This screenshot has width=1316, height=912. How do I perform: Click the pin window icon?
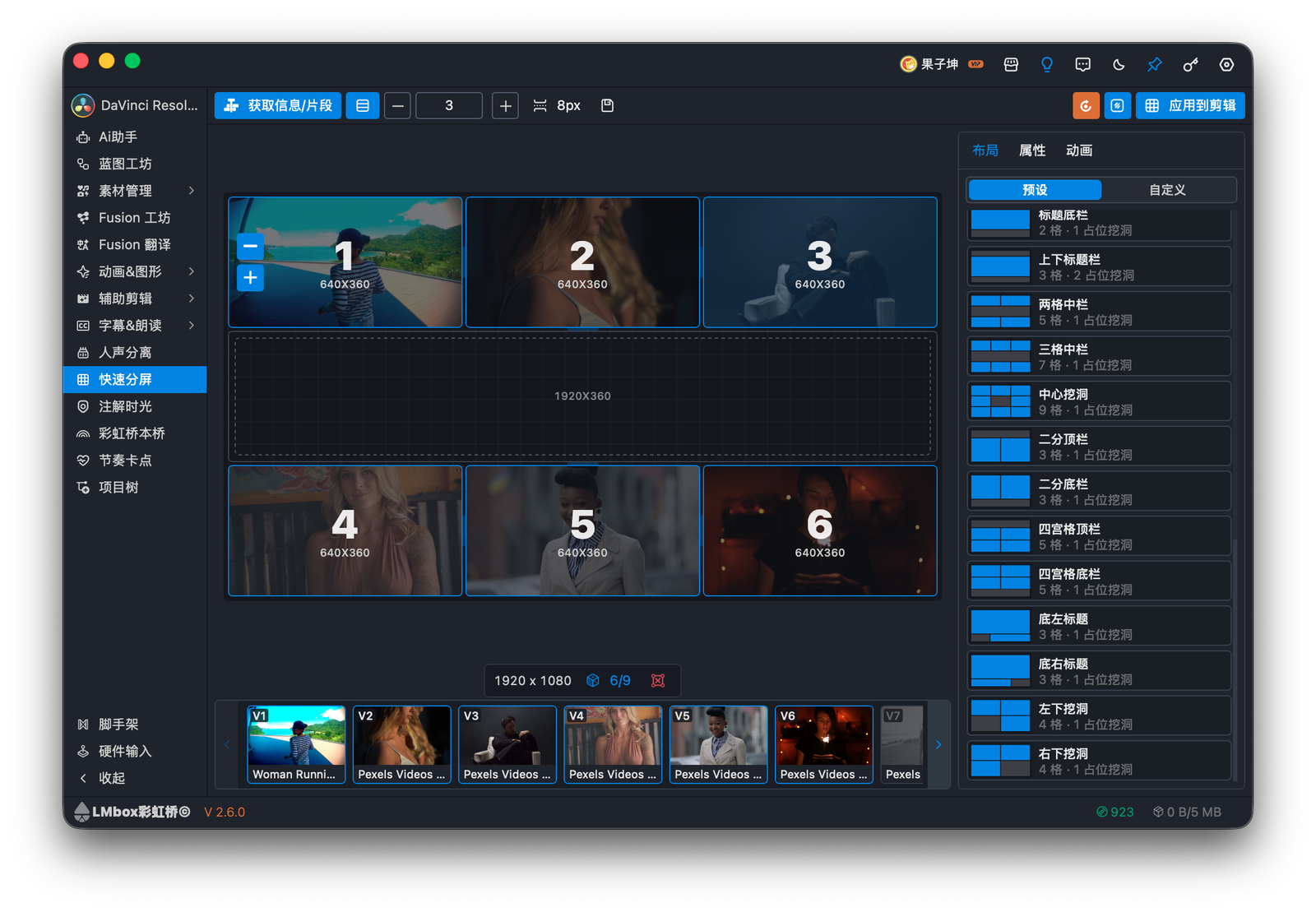point(1155,64)
